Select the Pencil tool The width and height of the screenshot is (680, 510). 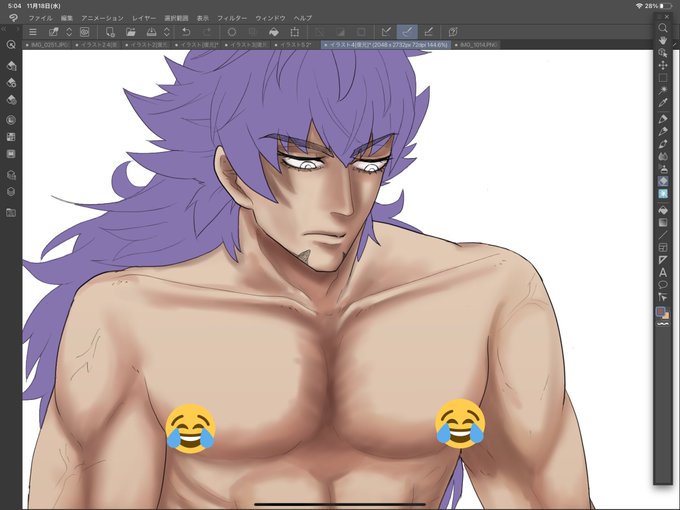tap(663, 131)
